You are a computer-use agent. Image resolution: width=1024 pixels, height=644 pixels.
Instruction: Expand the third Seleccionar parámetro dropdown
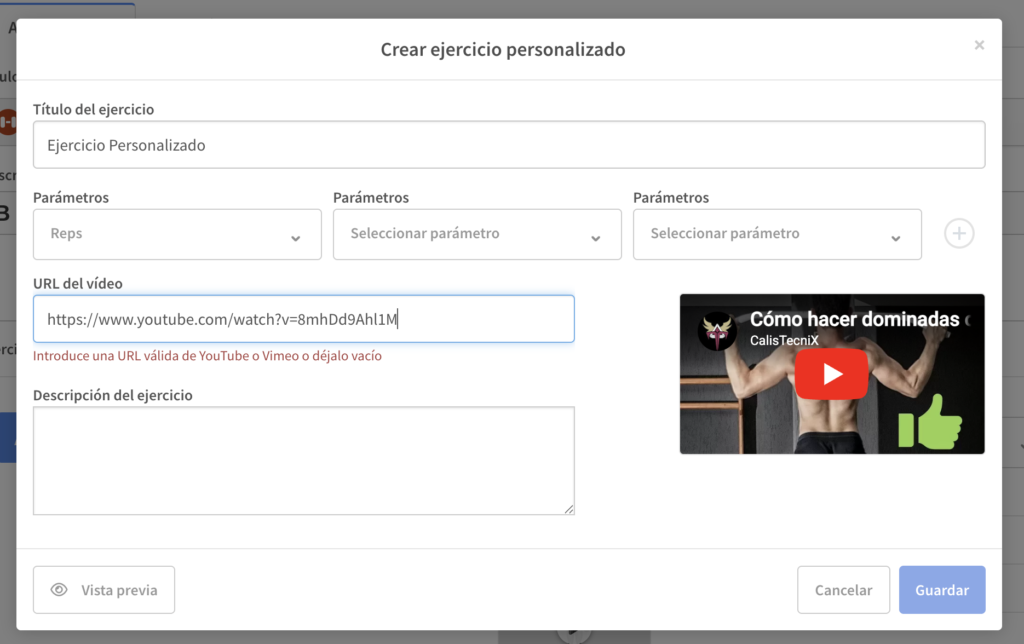(777, 234)
